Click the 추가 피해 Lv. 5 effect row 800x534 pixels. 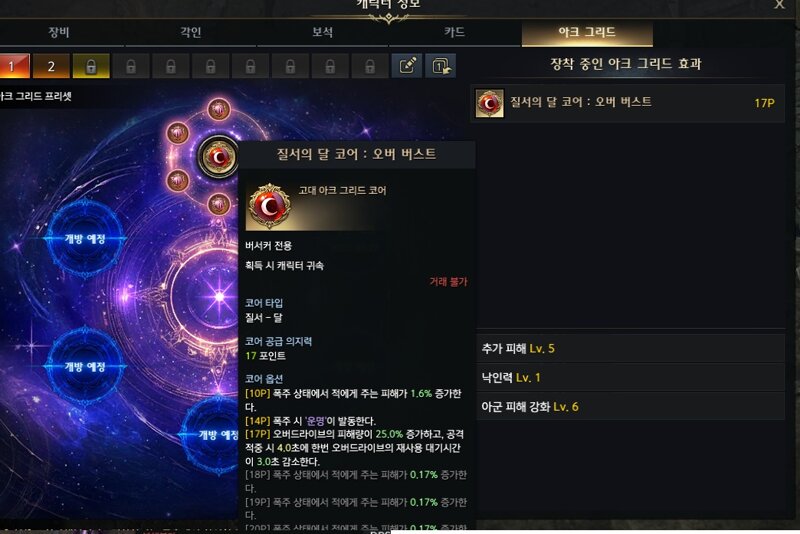pos(631,348)
